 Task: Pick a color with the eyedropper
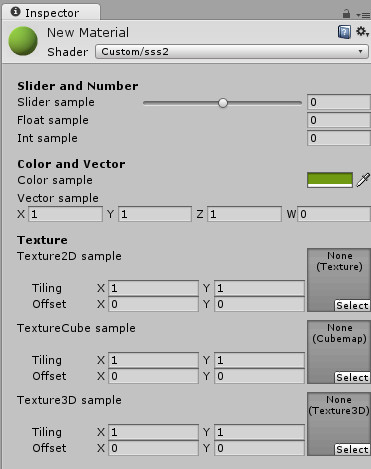pos(363,180)
